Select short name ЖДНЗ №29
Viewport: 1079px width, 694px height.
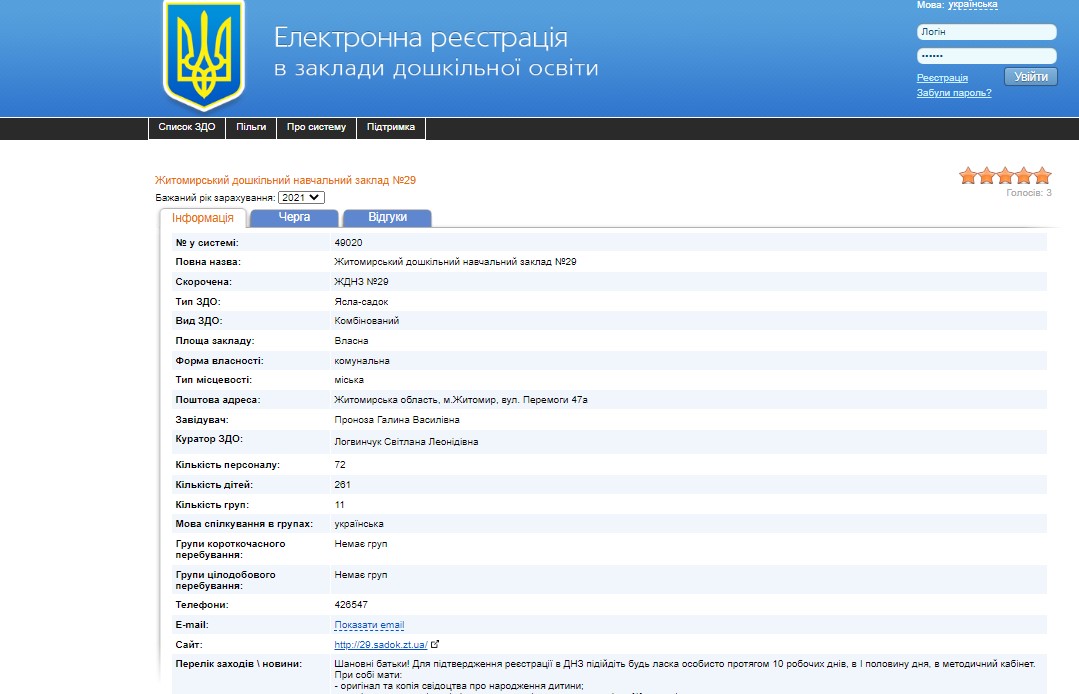point(361,282)
